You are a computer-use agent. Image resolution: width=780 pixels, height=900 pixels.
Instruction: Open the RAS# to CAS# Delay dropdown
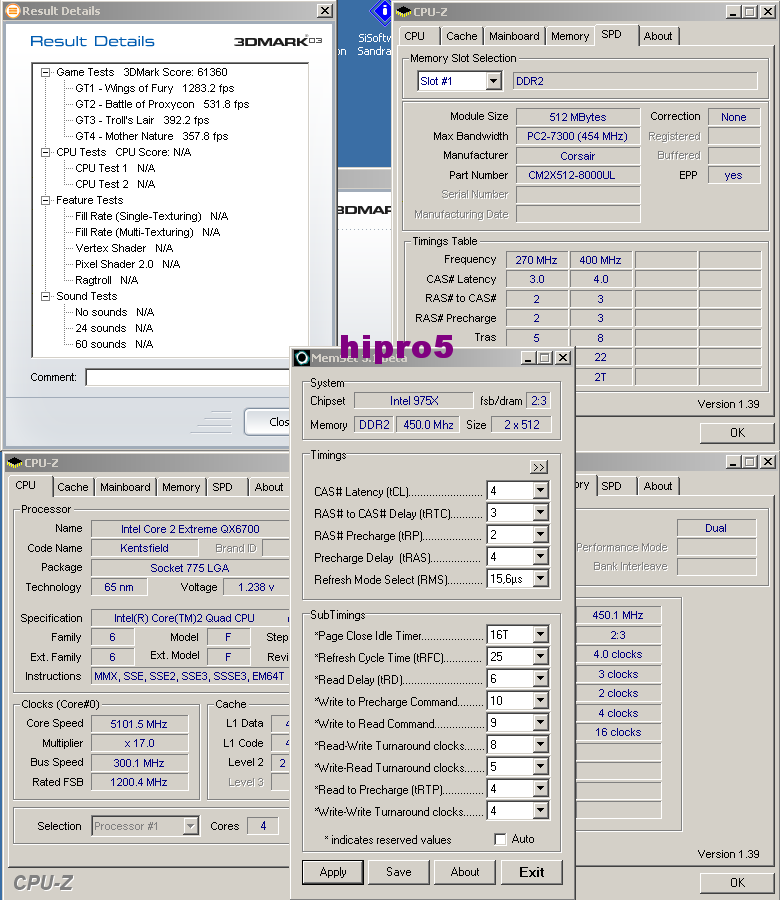tap(540, 513)
